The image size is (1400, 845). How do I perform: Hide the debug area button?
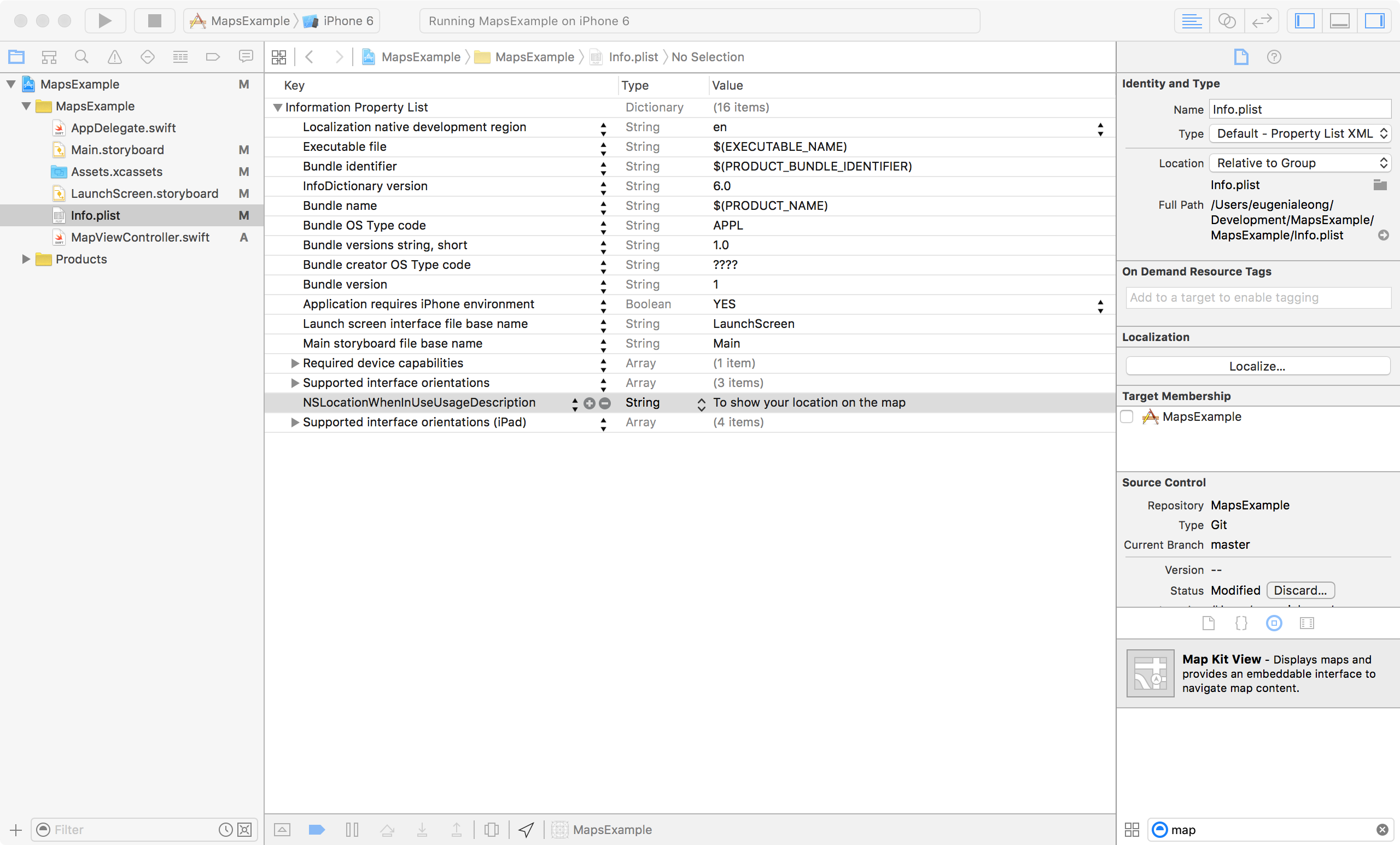pyautogui.click(x=282, y=830)
